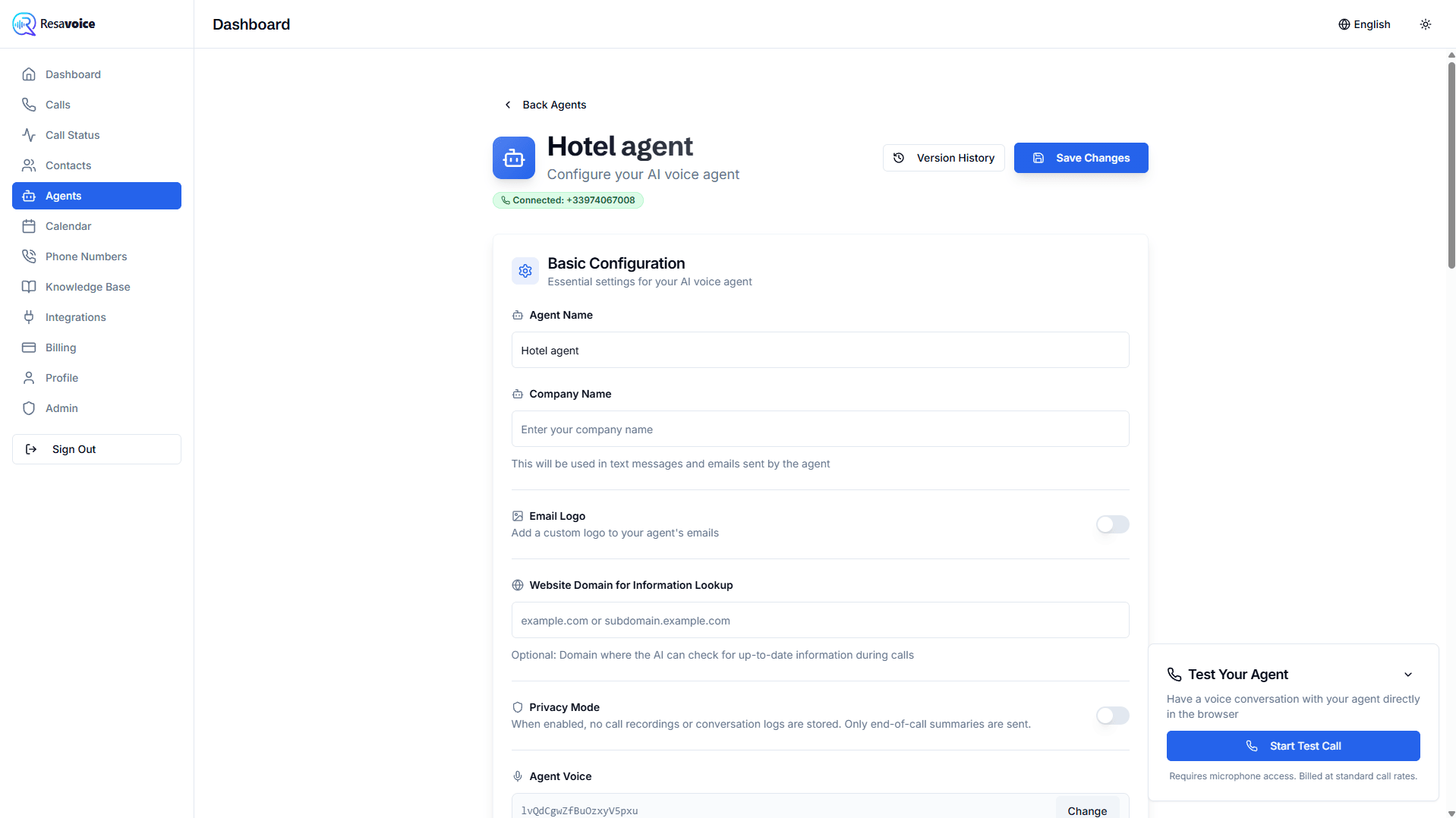Viewport: 1456px width, 818px height.
Task: Open the Agents menu item
Action: 96,196
